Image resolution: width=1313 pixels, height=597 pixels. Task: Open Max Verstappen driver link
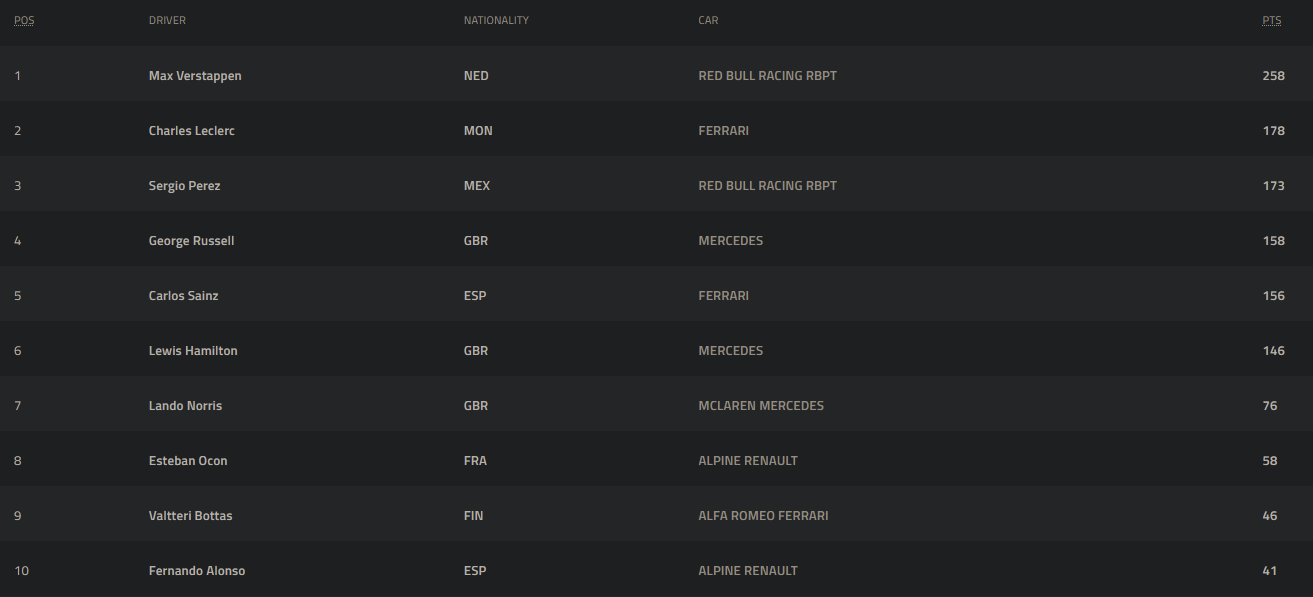click(x=195, y=76)
